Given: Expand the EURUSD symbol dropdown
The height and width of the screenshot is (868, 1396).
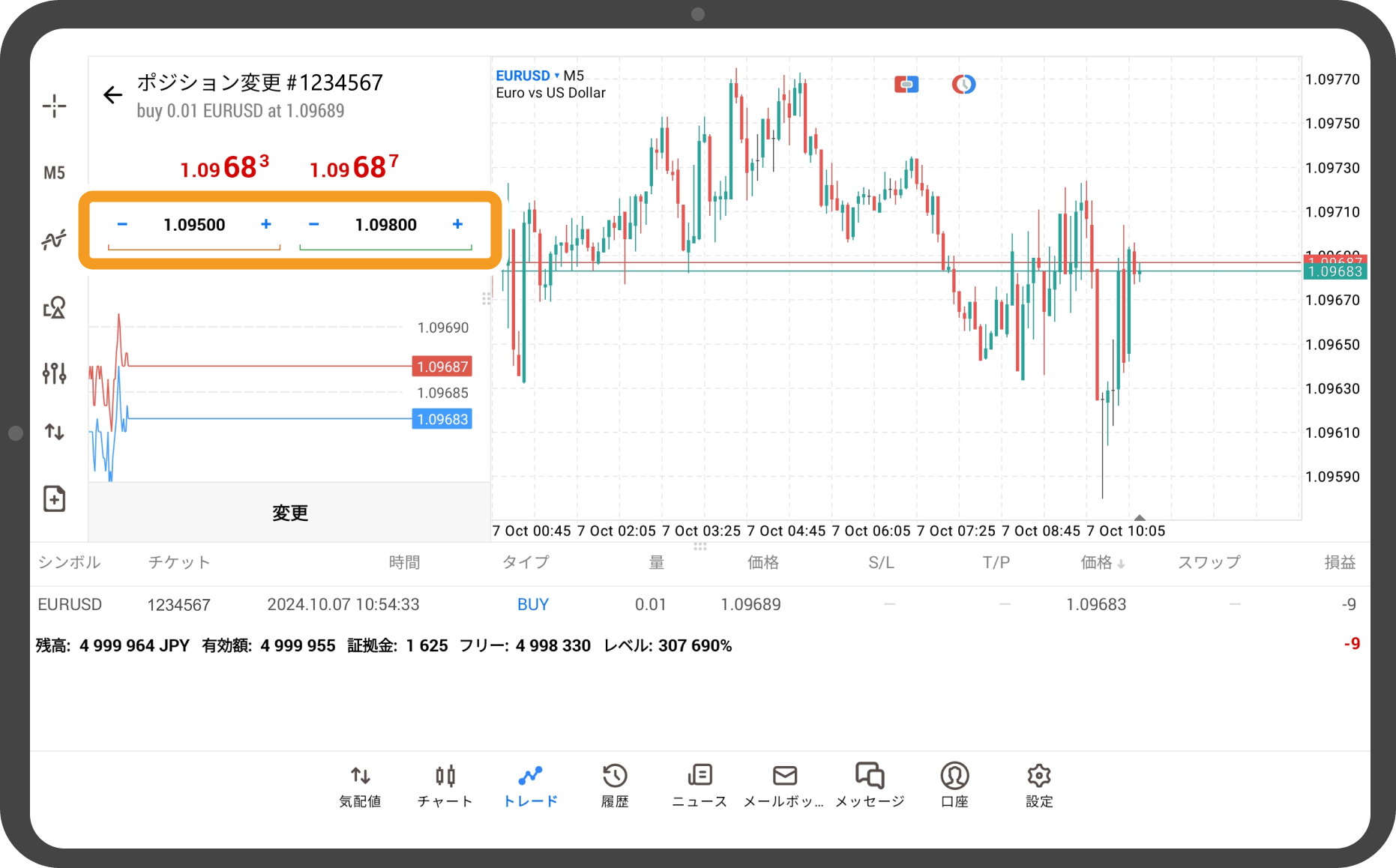Looking at the screenshot, I should [527, 76].
